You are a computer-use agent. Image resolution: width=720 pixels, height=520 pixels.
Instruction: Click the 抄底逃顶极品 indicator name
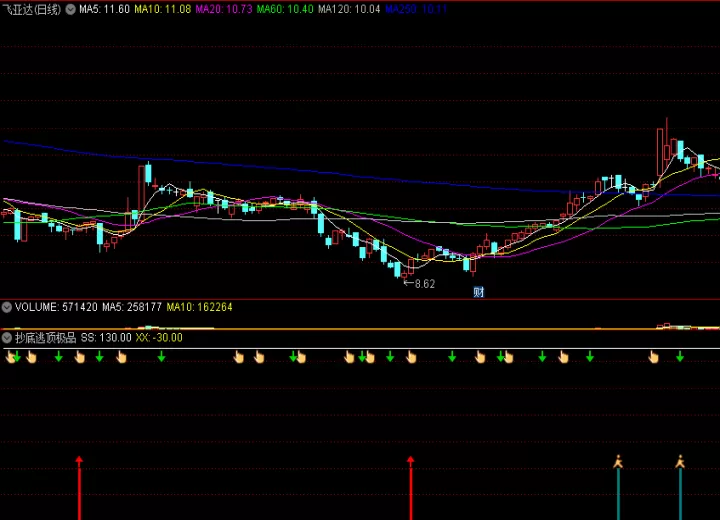[x=45, y=338]
